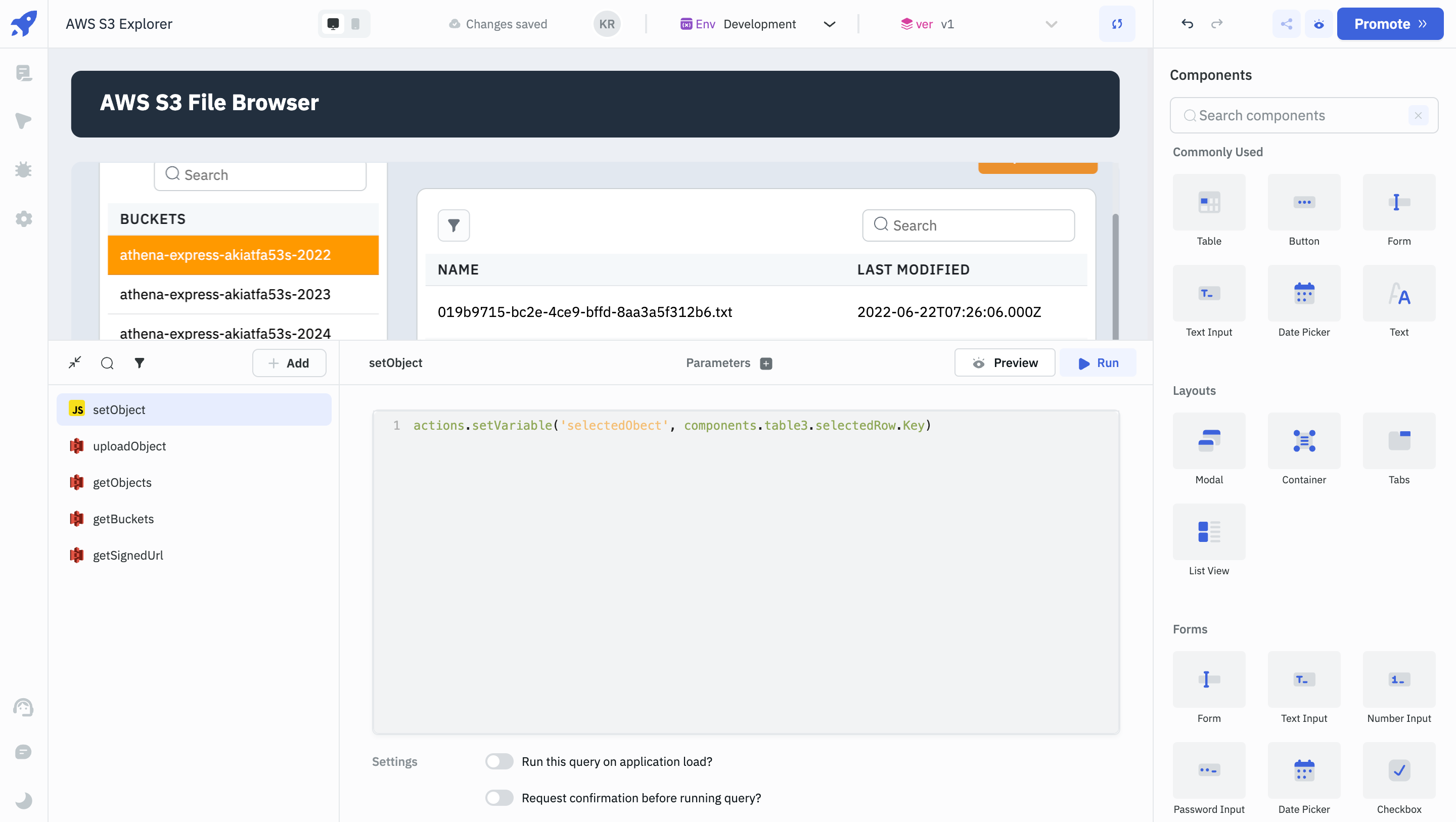Click the share icon button
The width and height of the screenshot is (1456, 822).
point(1287,24)
